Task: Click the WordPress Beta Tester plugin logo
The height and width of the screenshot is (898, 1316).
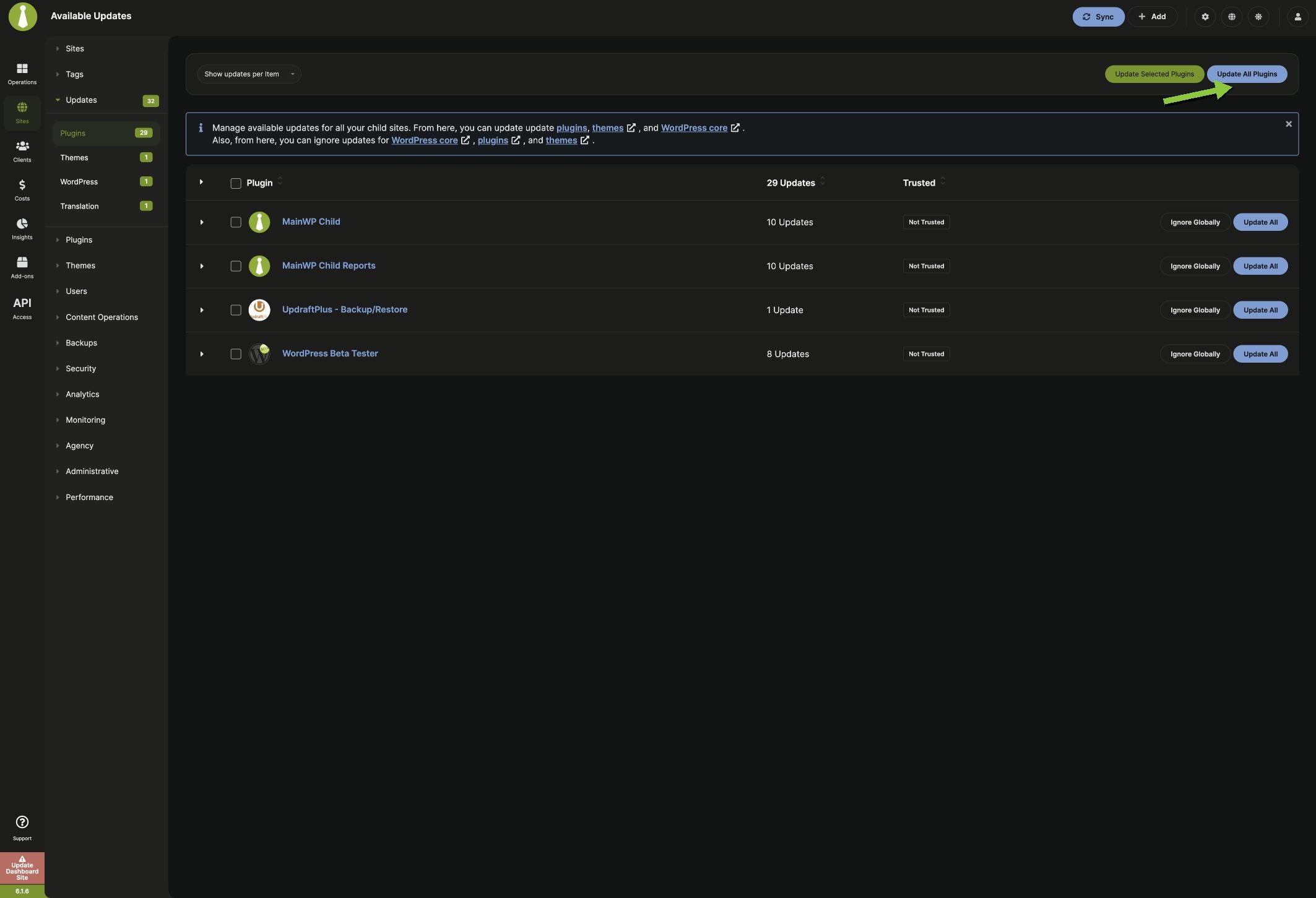Action: [x=259, y=354]
